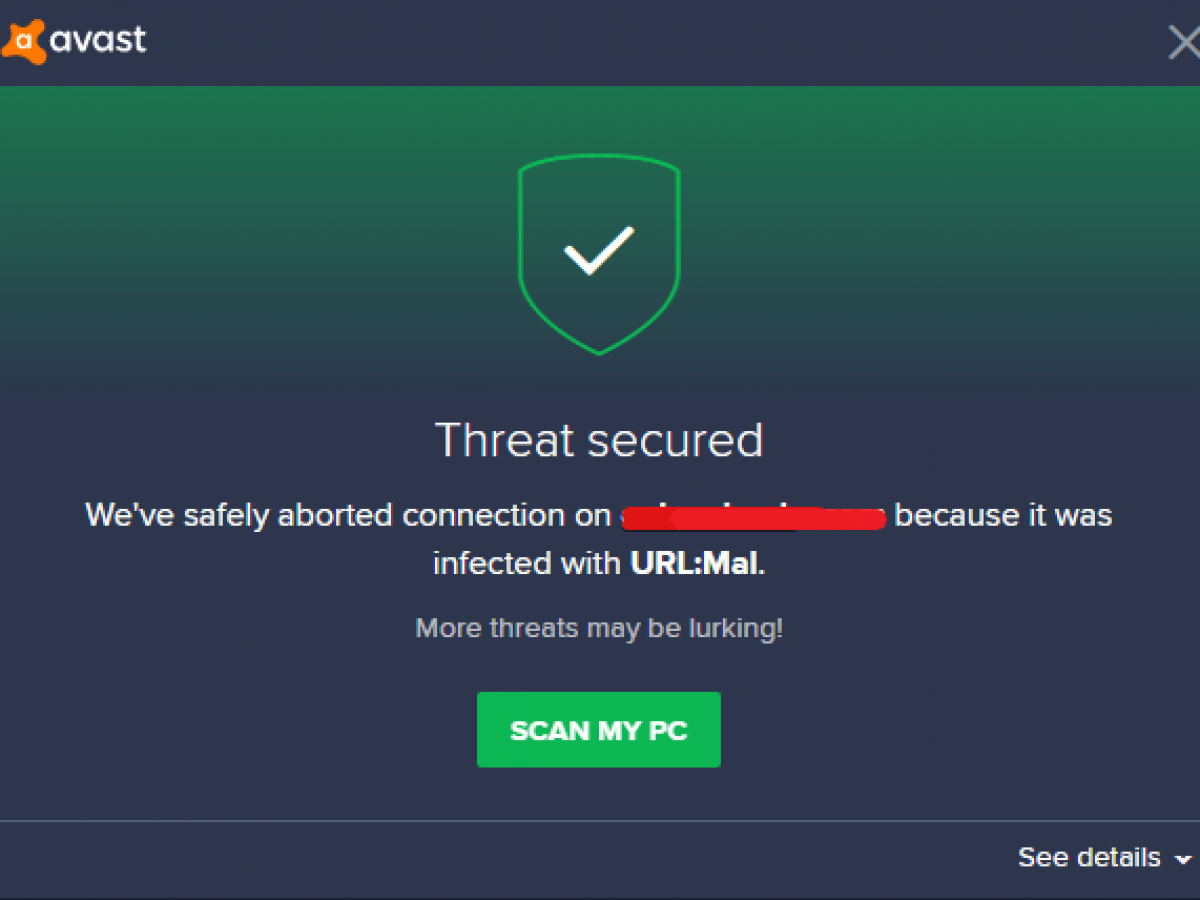This screenshot has height=900, width=1200.
Task: Click the orange Avast logo icon
Action: pos(22,42)
